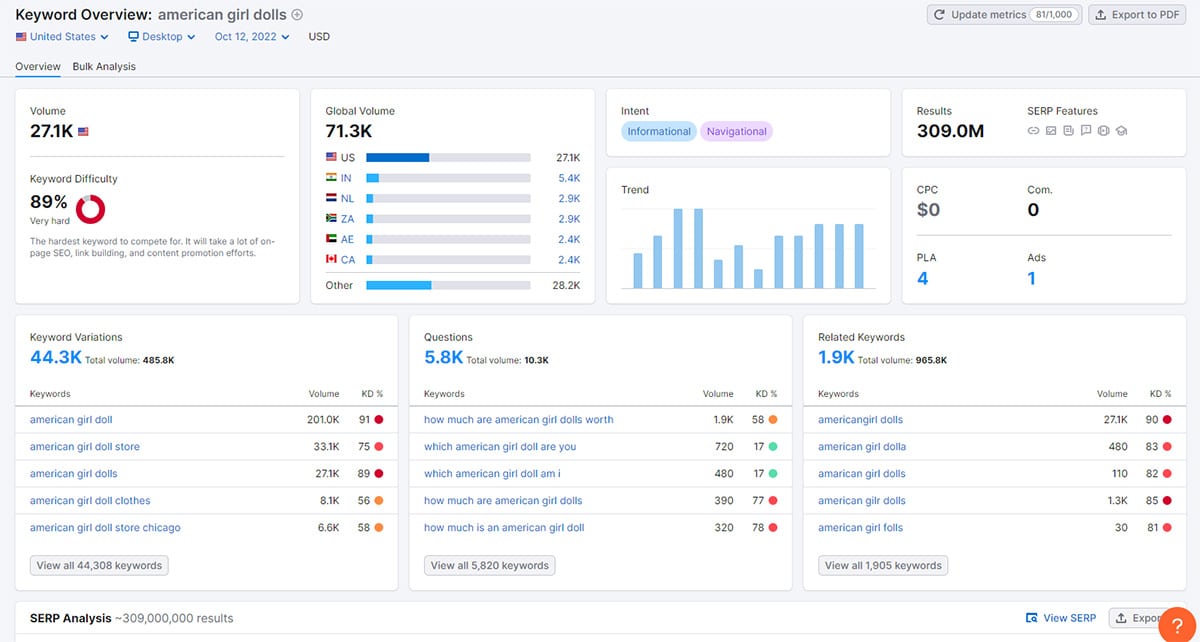Switch to the Overview tab
The image size is (1200, 642).
pos(38,67)
